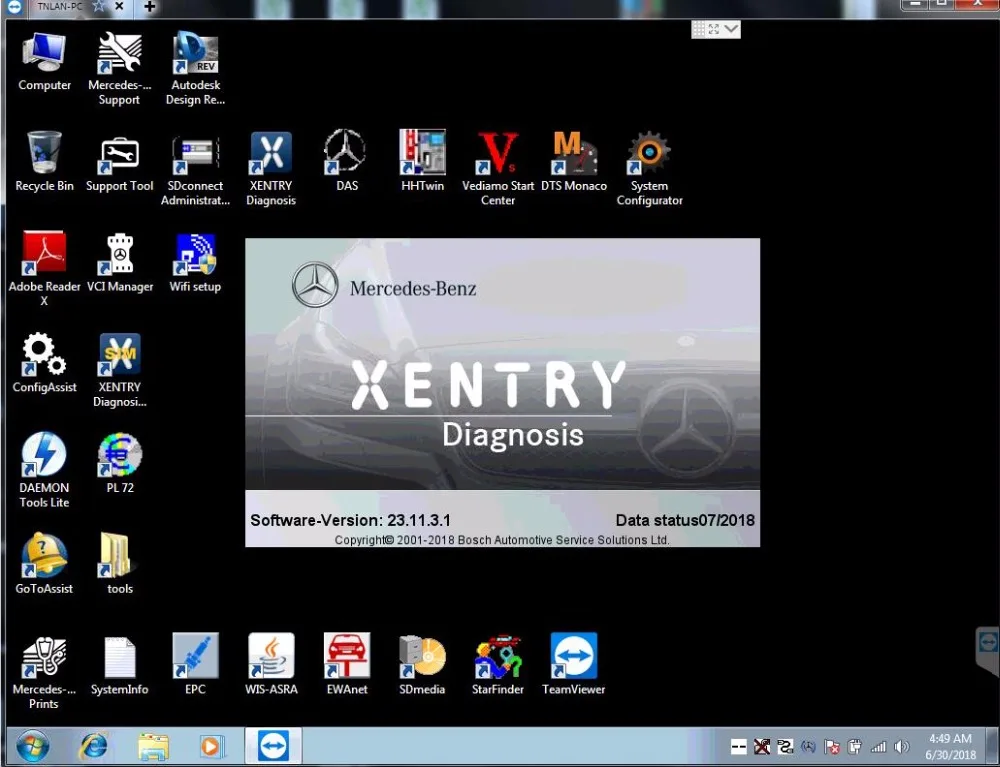Open Windows Media Player from taskbar
This screenshot has height=767, width=1000.
[211, 747]
